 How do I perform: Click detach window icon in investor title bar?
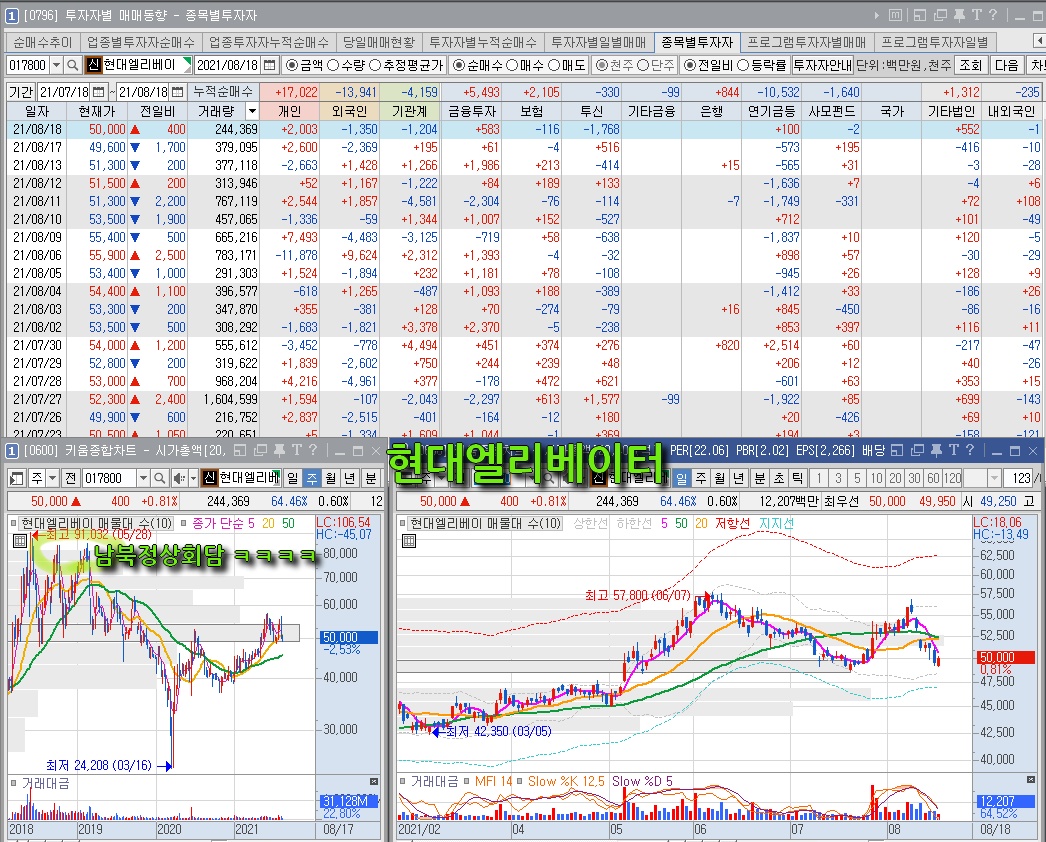941,15
